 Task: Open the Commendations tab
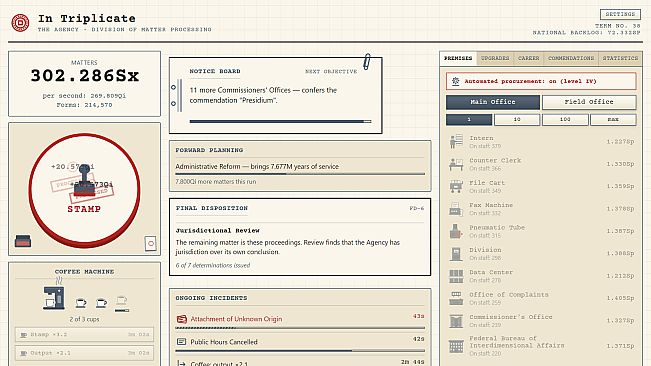571,58
